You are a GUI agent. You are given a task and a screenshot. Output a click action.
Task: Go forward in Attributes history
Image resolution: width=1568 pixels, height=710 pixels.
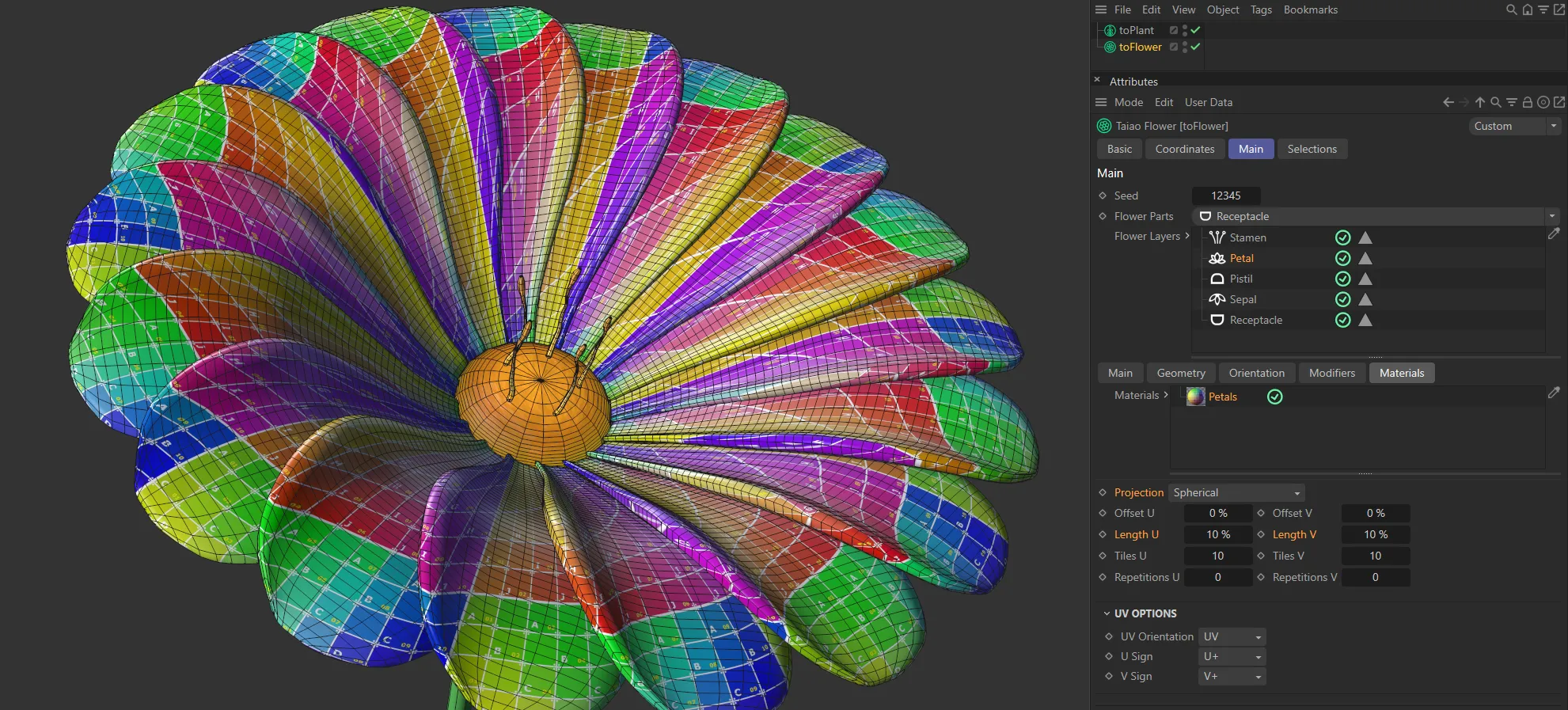tap(1464, 102)
